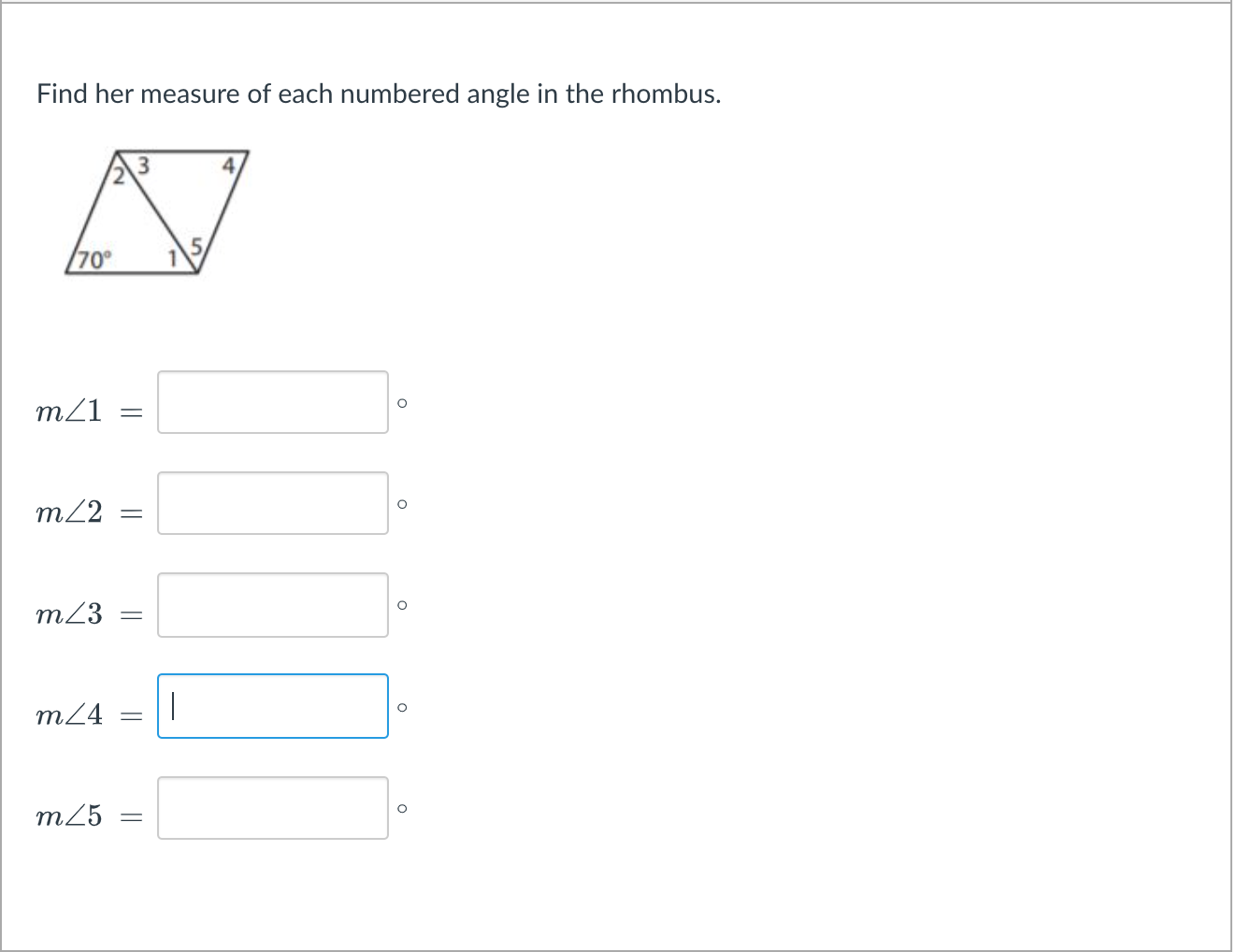Image resolution: width=1236 pixels, height=952 pixels.
Task: Click the rhombus diagram image
Action: point(157,210)
